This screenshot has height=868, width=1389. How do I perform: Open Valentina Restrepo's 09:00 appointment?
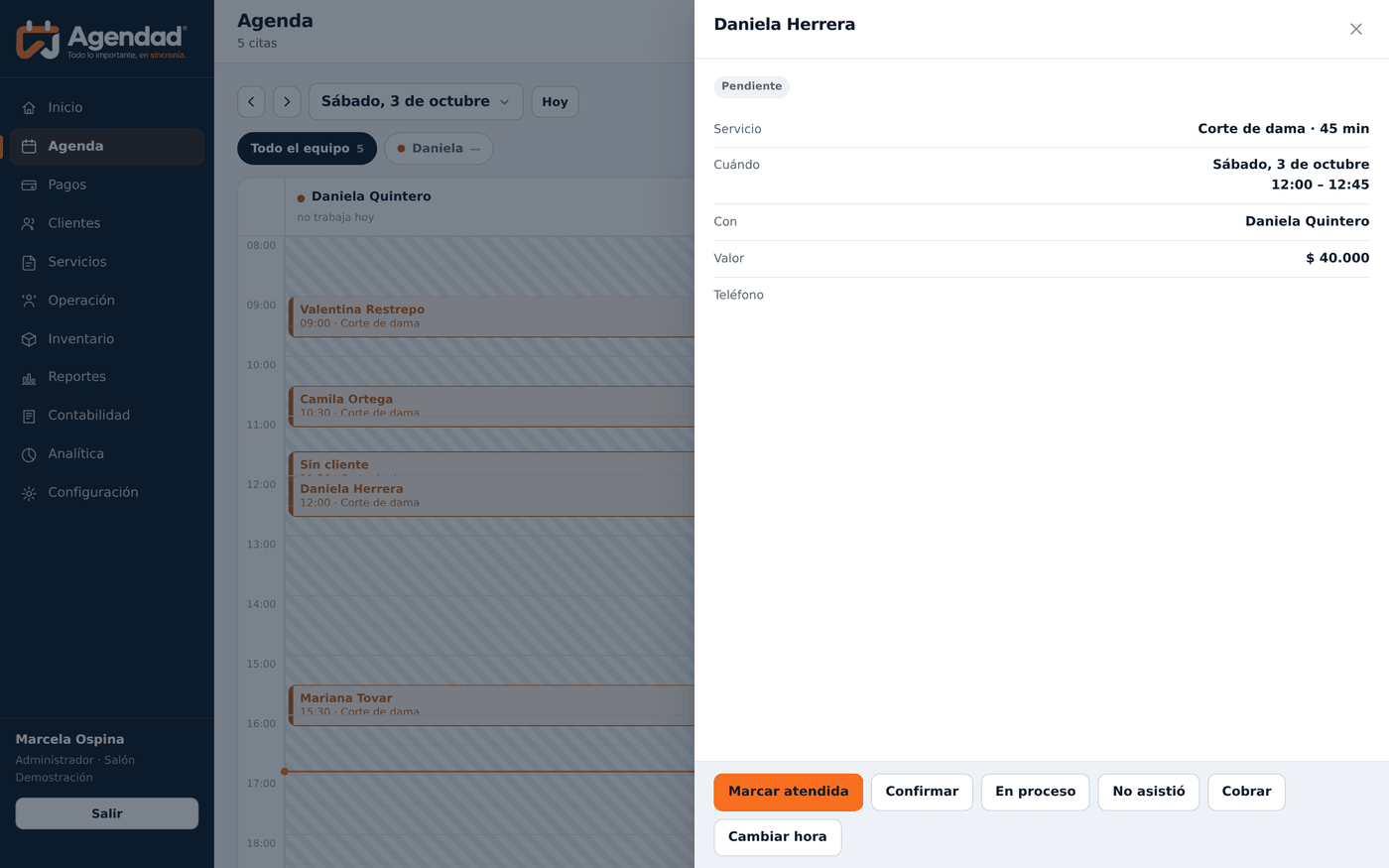[x=491, y=316]
